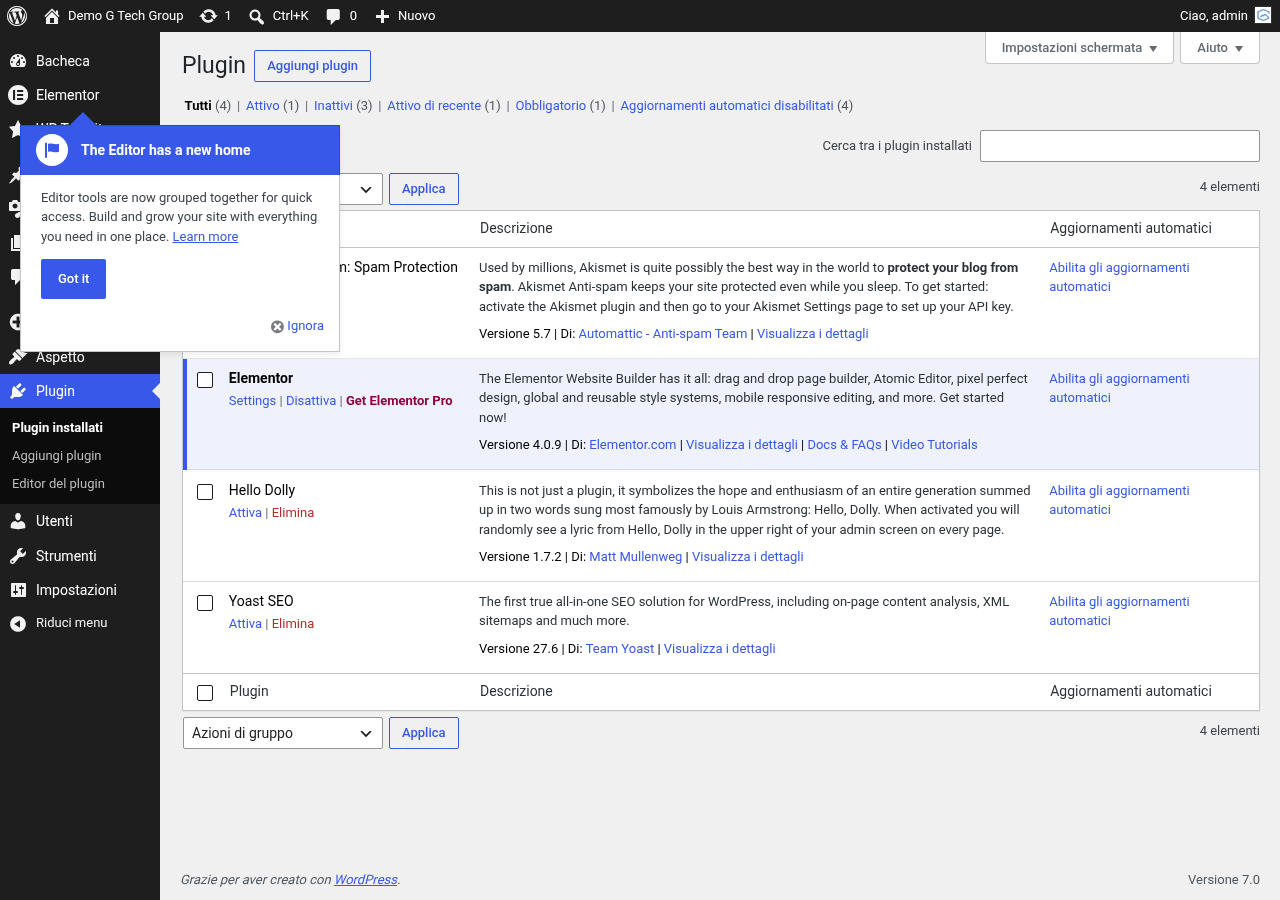Click the home icon for Demo G Tech Group
The image size is (1280, 900).
coord(52,16)
